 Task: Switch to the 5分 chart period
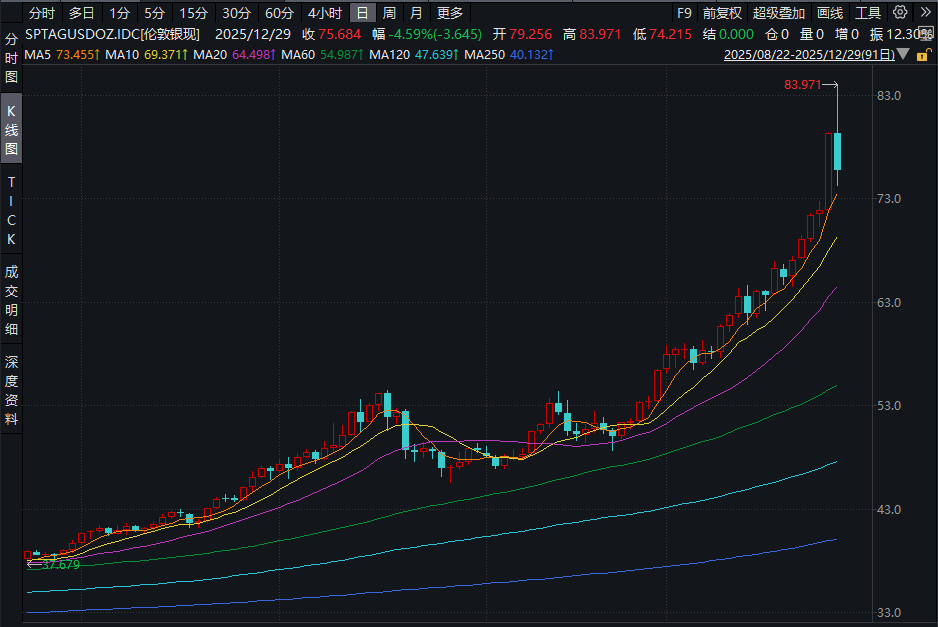(x=154, y=13)
